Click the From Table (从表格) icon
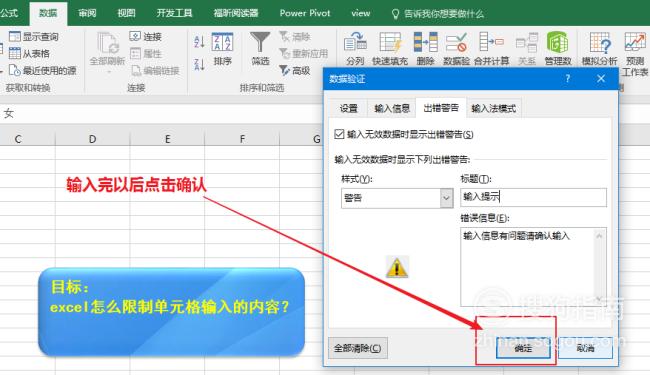650x375 pixels. pyautogui.click(x=15, y=53)
